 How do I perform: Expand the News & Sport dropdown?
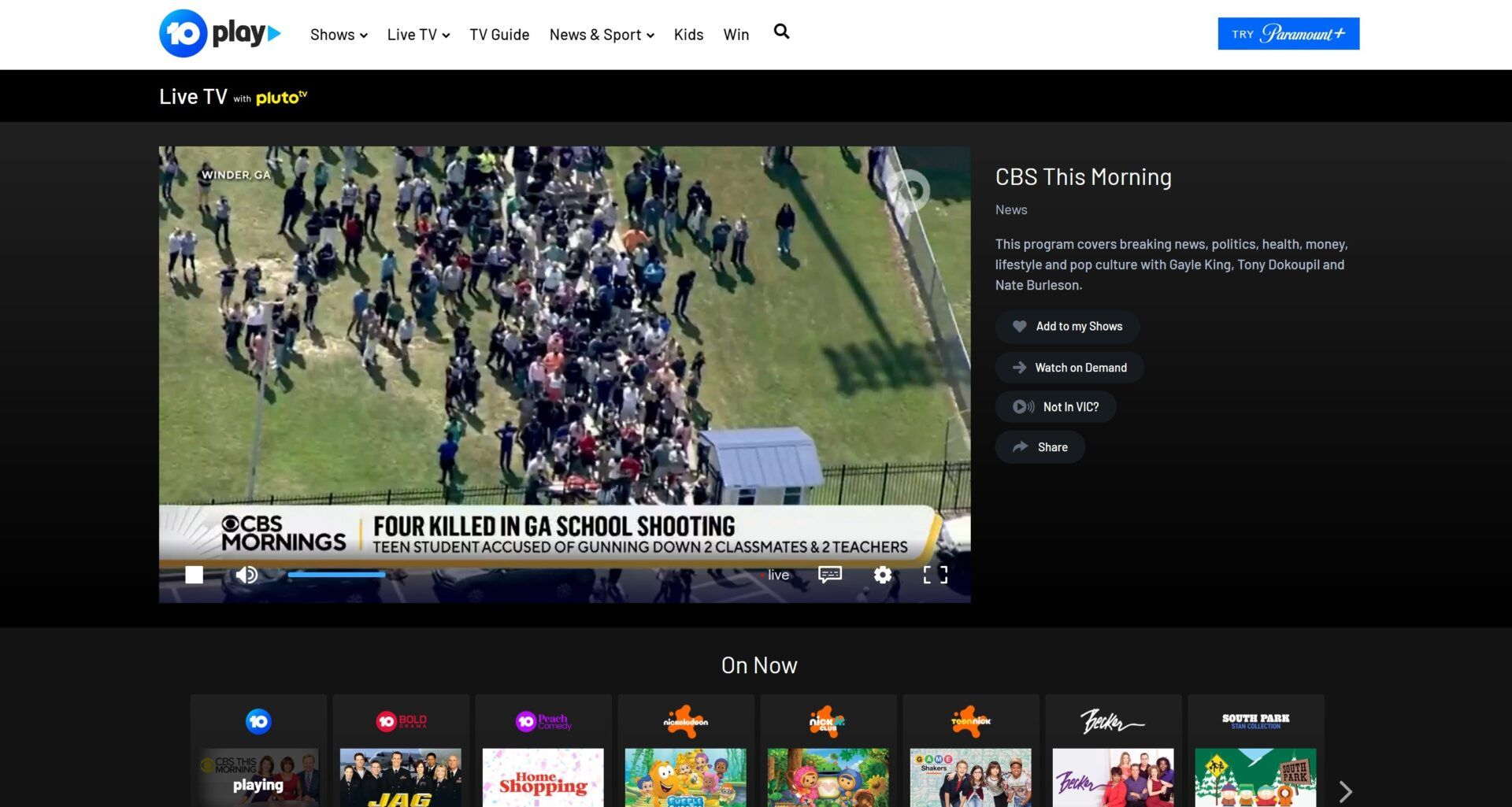[602, 35]
